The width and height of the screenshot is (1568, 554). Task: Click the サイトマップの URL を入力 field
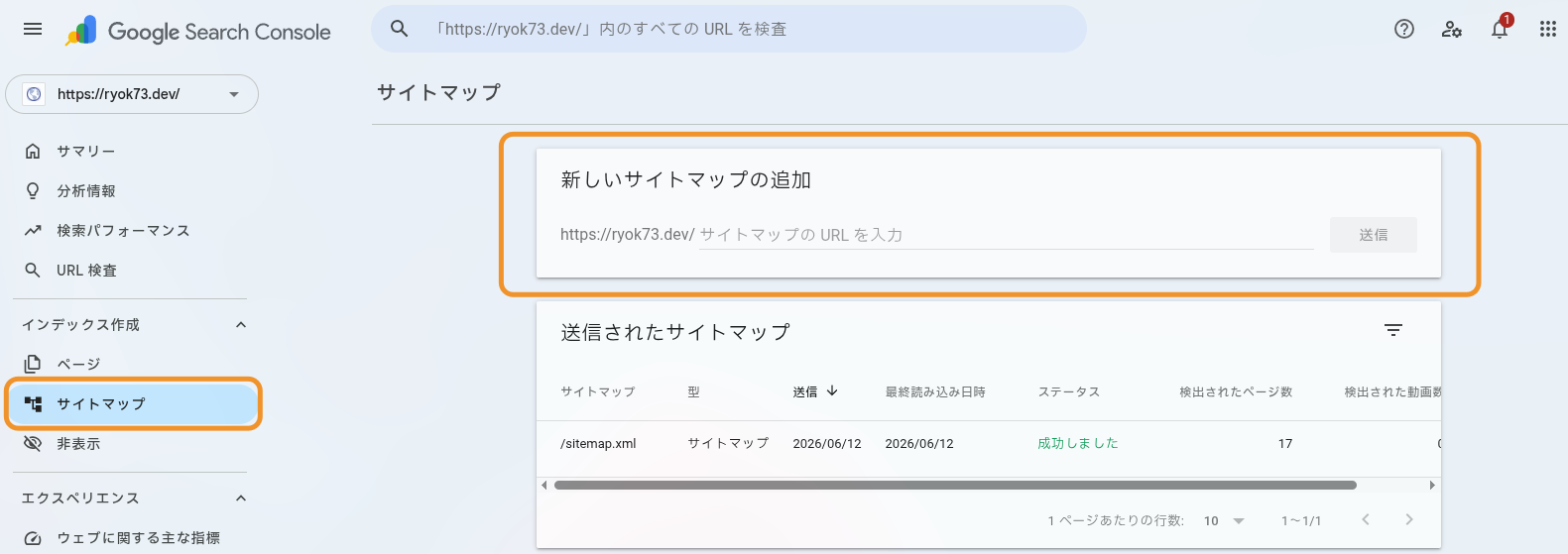click(x=1007, y=235)
